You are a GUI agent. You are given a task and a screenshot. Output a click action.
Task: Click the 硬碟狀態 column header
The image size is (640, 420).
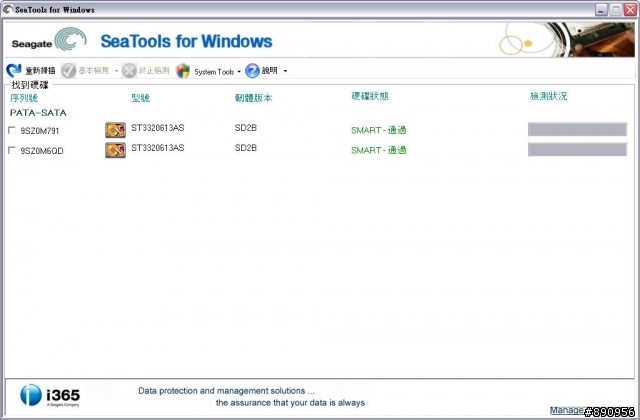[x=370, y=96]
